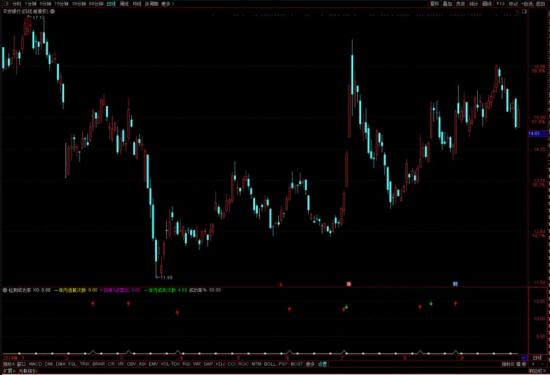Screen dimensions: 550x375
Task: Switch to the 5分钟 period tab
Action: (x=45, y=4)
